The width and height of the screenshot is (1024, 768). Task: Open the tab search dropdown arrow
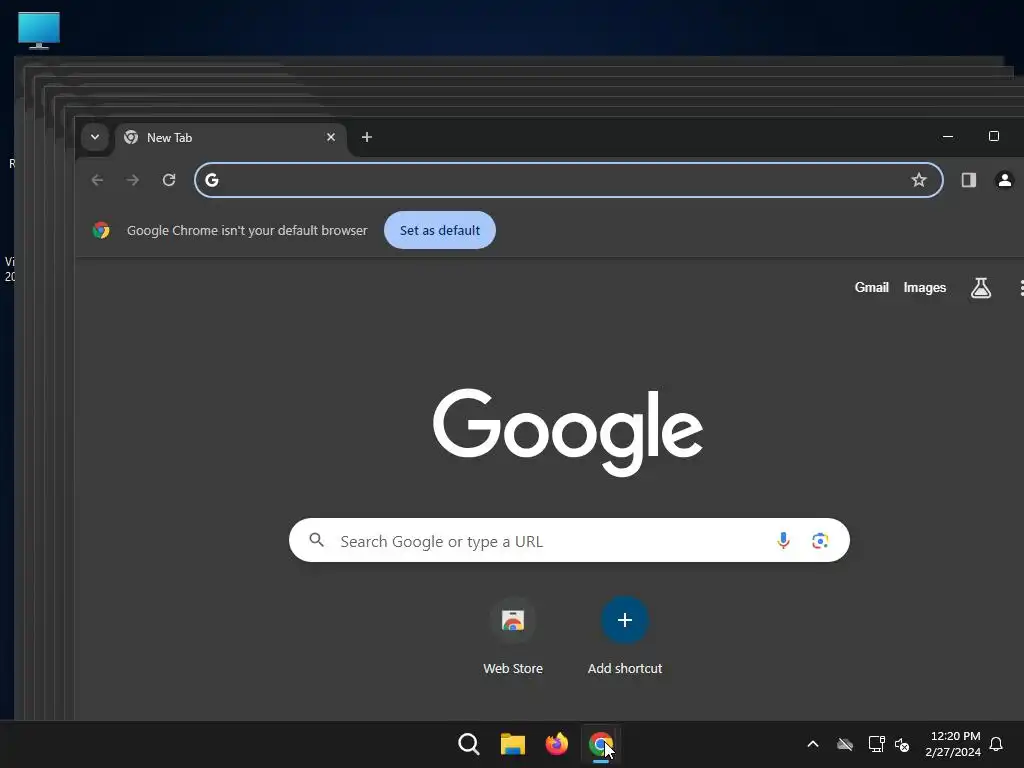[x=95, y=137]
